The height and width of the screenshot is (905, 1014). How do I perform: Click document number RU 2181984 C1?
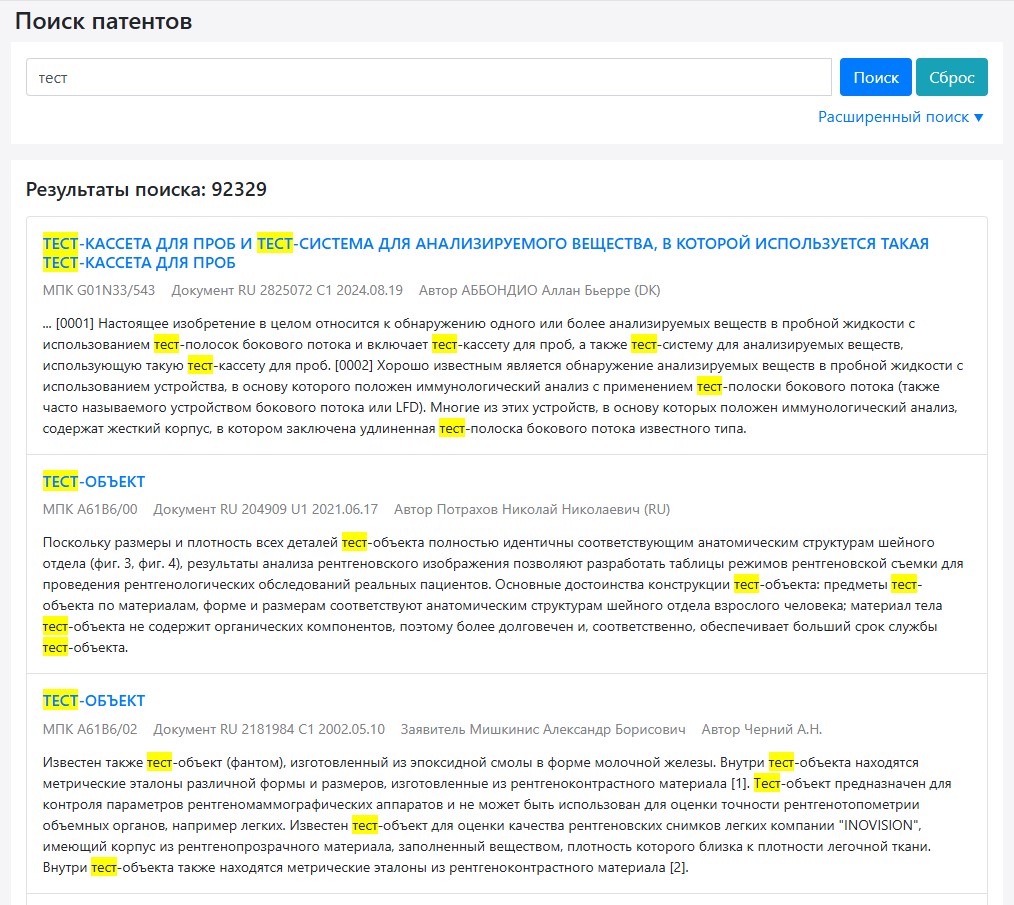coord(269,729)
